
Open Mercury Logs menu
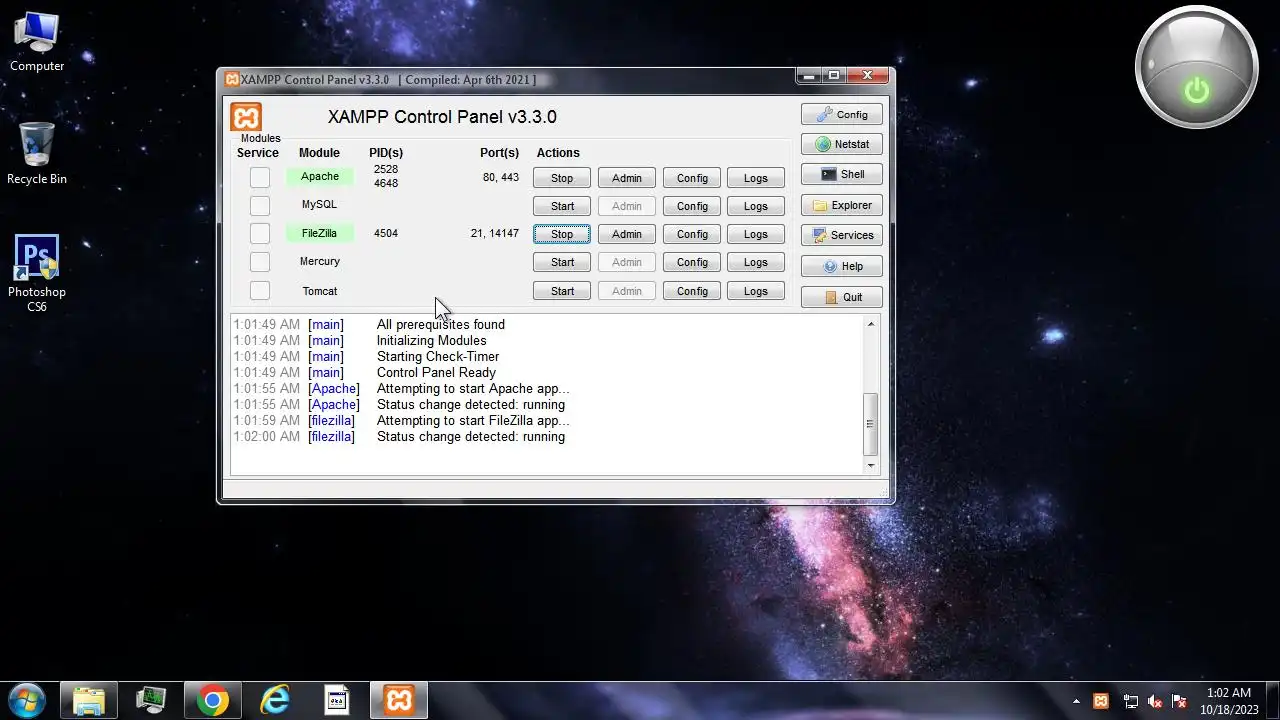pos(756,262)
